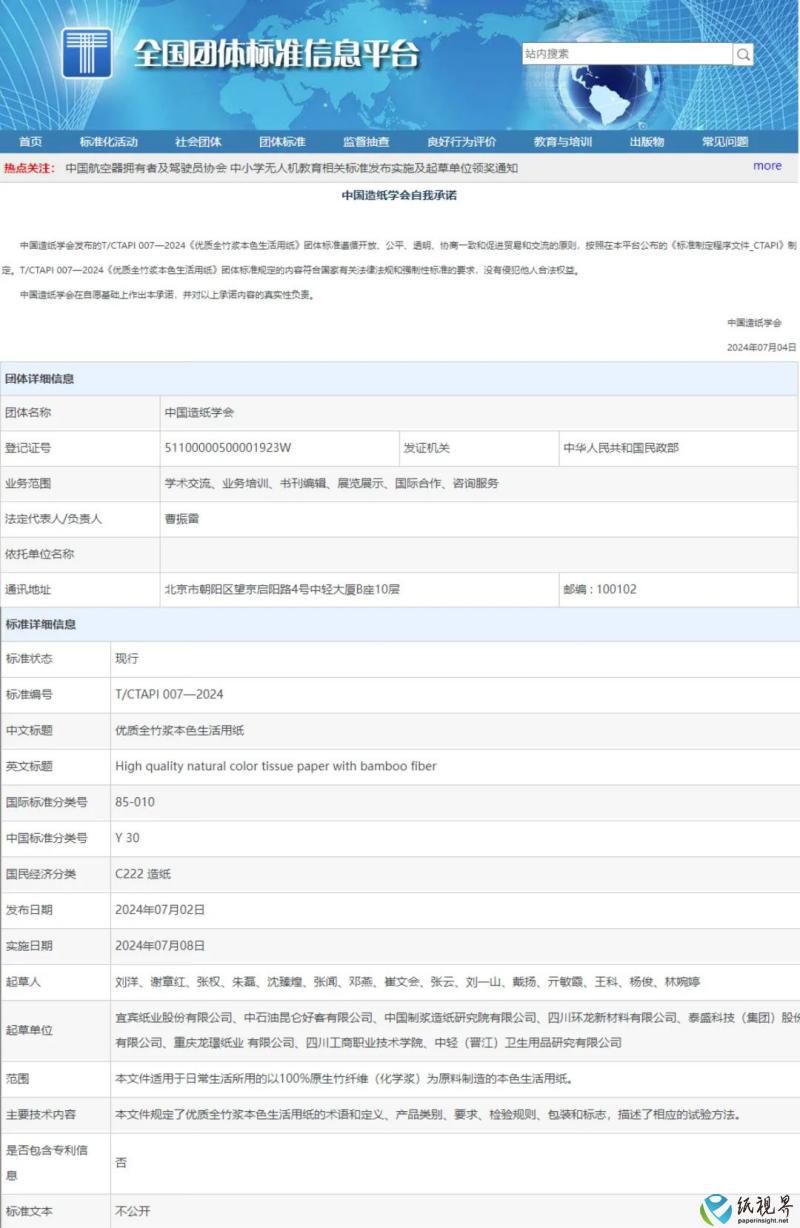Select Chinese title 优质全竹浆本色生活用纸 in table

tap(180, 730)
